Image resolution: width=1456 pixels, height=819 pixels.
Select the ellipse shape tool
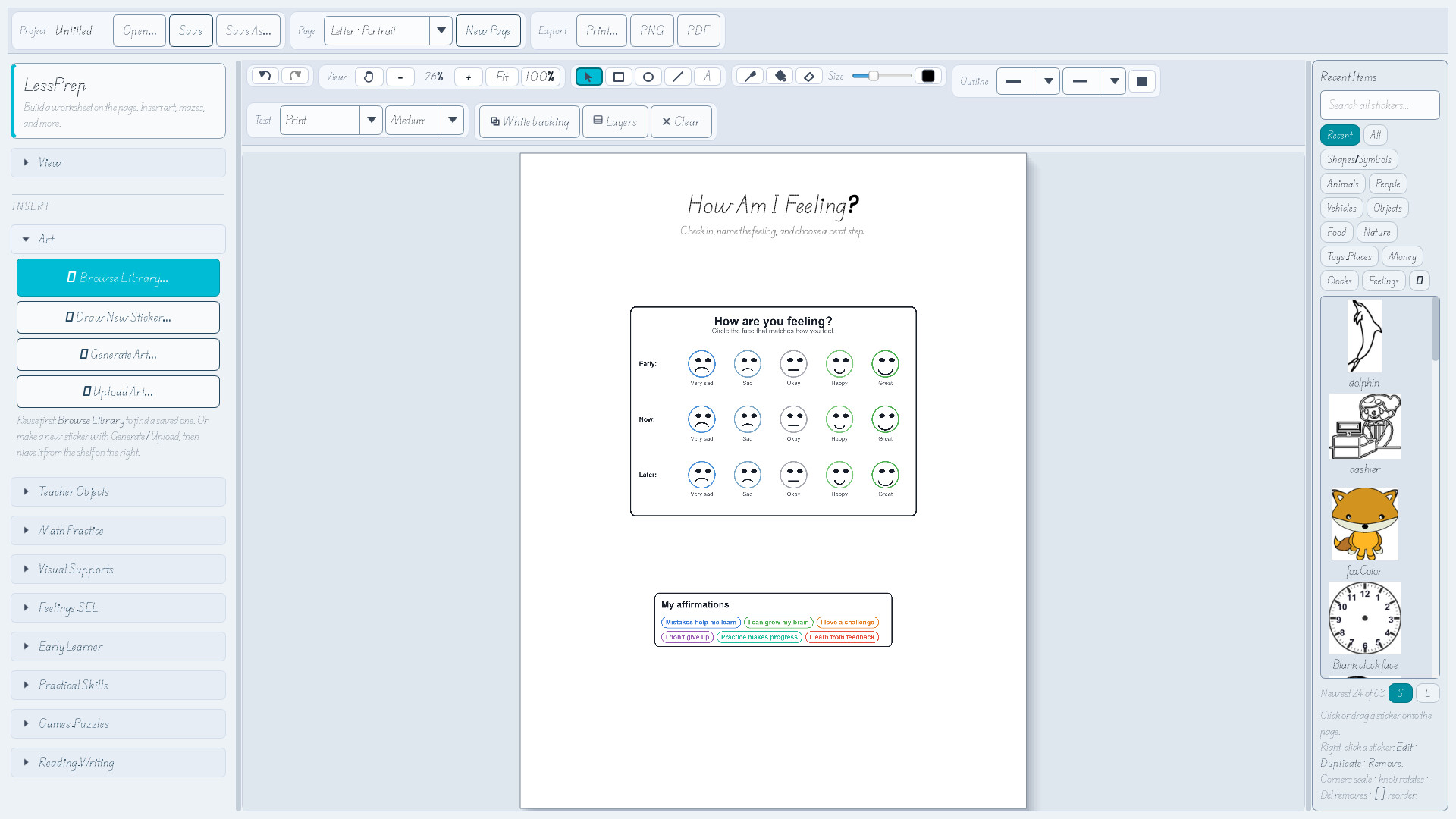tap(648, 77)
